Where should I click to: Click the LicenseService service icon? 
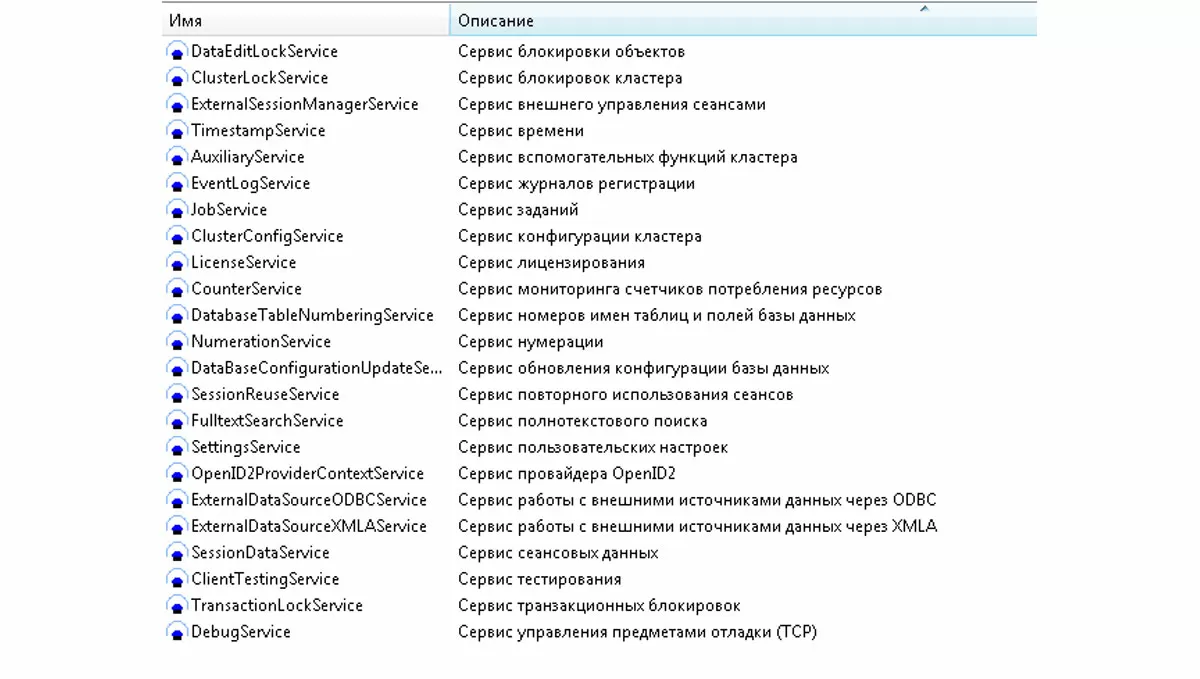point(177,263)
